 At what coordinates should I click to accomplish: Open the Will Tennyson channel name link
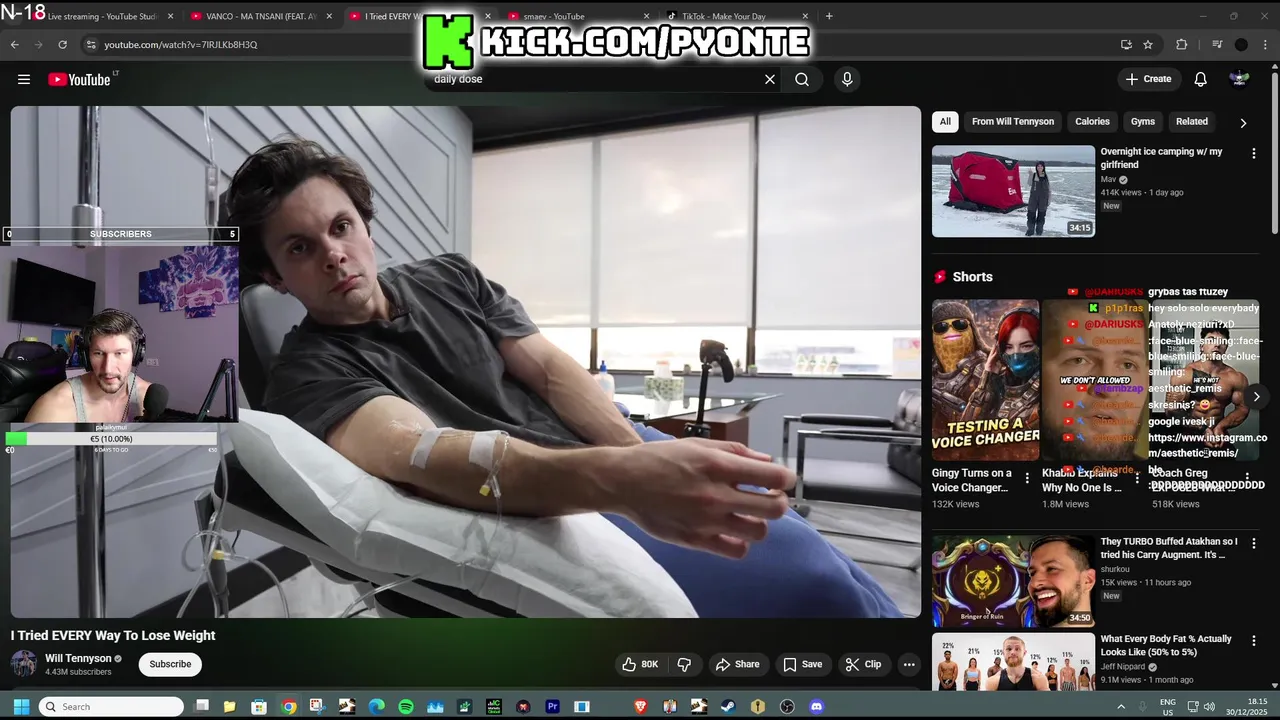click(x=78, y=659)
